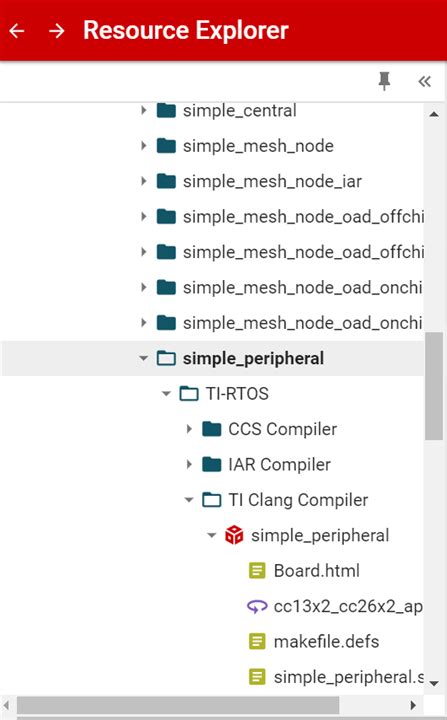Click the makefile.defs file icon
The image size is (447, 720).
257,641
